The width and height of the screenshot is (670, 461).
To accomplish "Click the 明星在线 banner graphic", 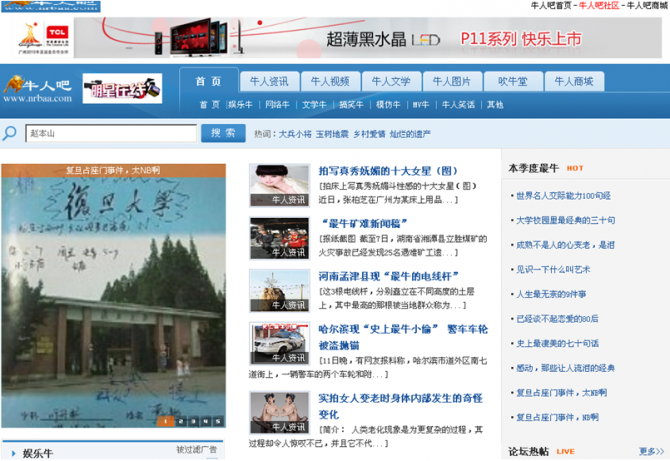I will pyautogui.click(x=121, y=89).
